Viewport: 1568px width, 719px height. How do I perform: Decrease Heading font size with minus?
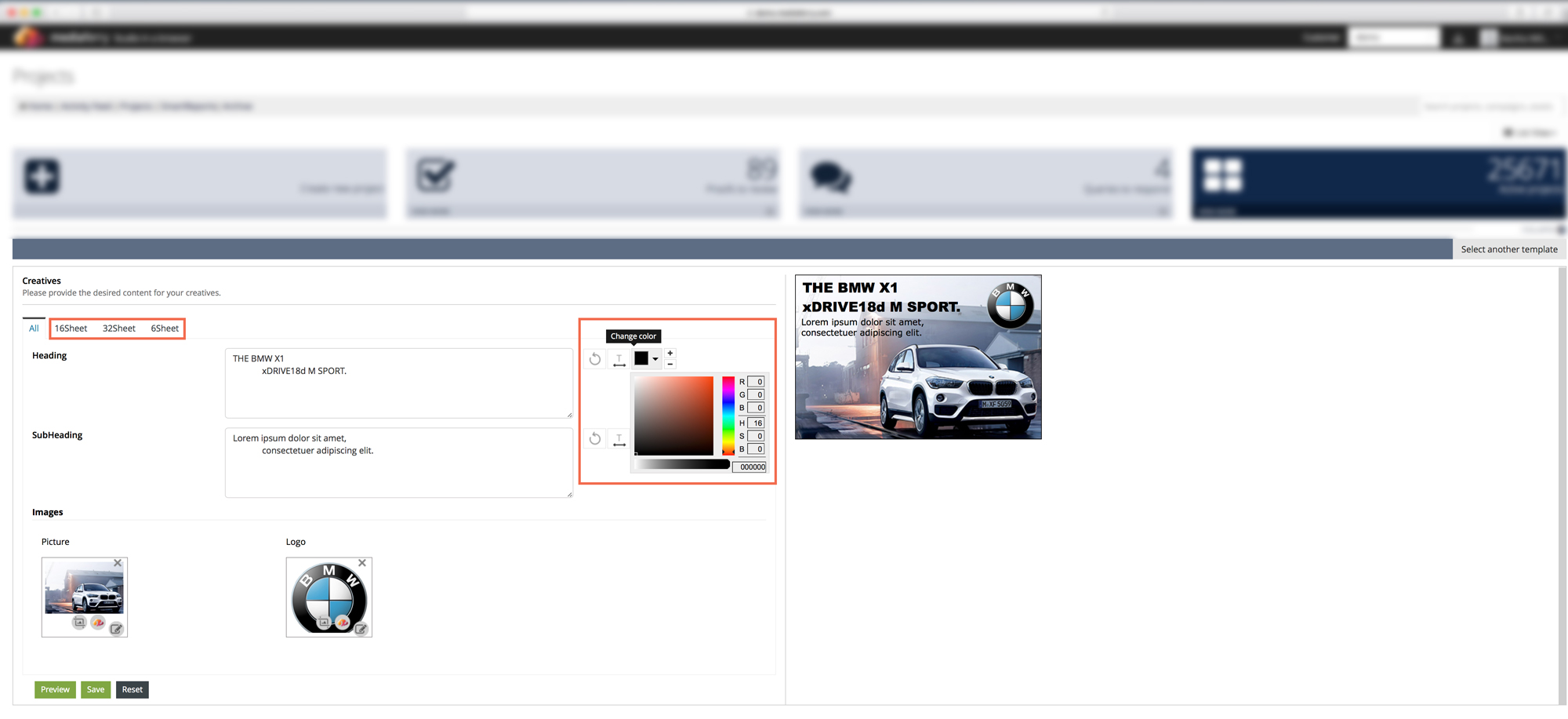click(x=670, y=364)
